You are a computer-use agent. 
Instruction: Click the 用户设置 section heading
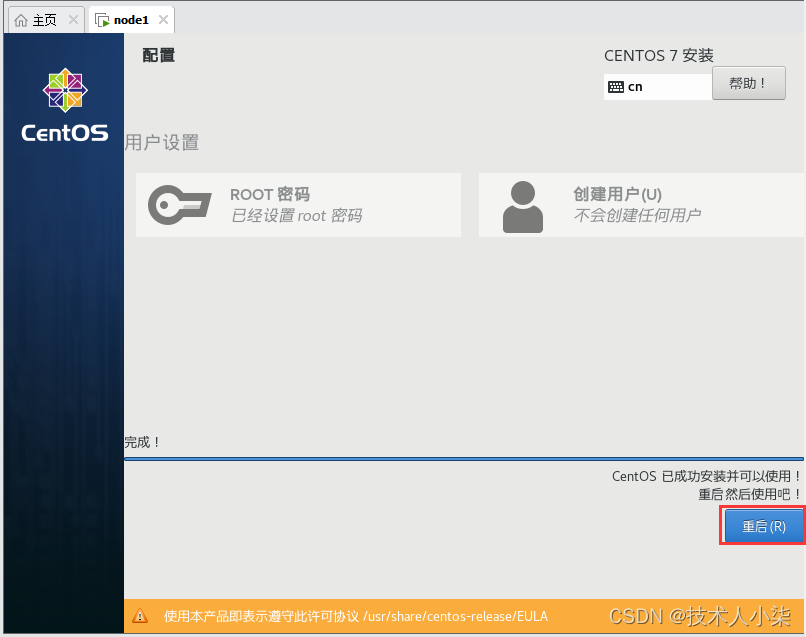click(162, 142)
